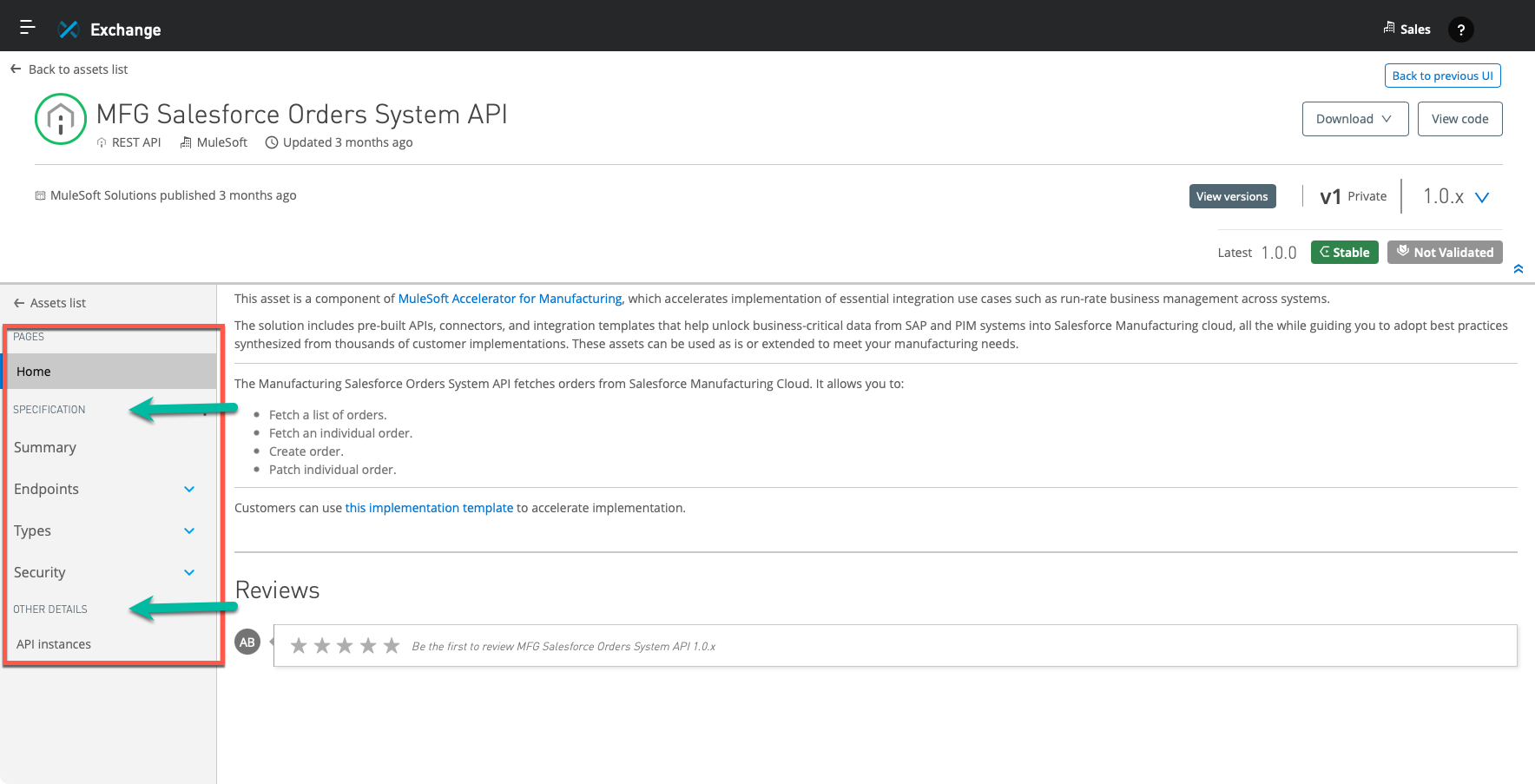Click the Sales organization label
The height and width of the screenshot is (784, 1535).
[x=1415, y=30]
